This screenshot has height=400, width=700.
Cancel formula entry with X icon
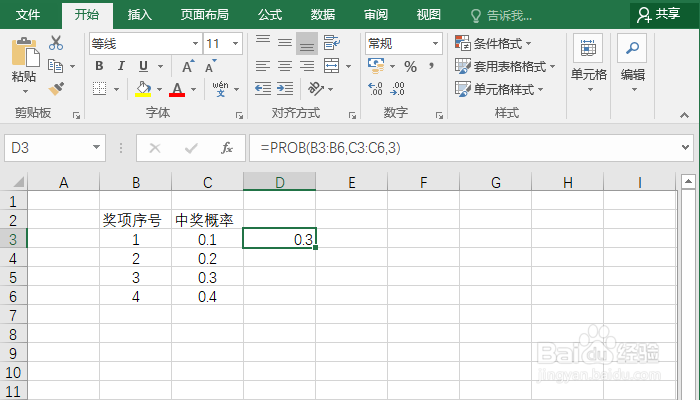point(155,148)
